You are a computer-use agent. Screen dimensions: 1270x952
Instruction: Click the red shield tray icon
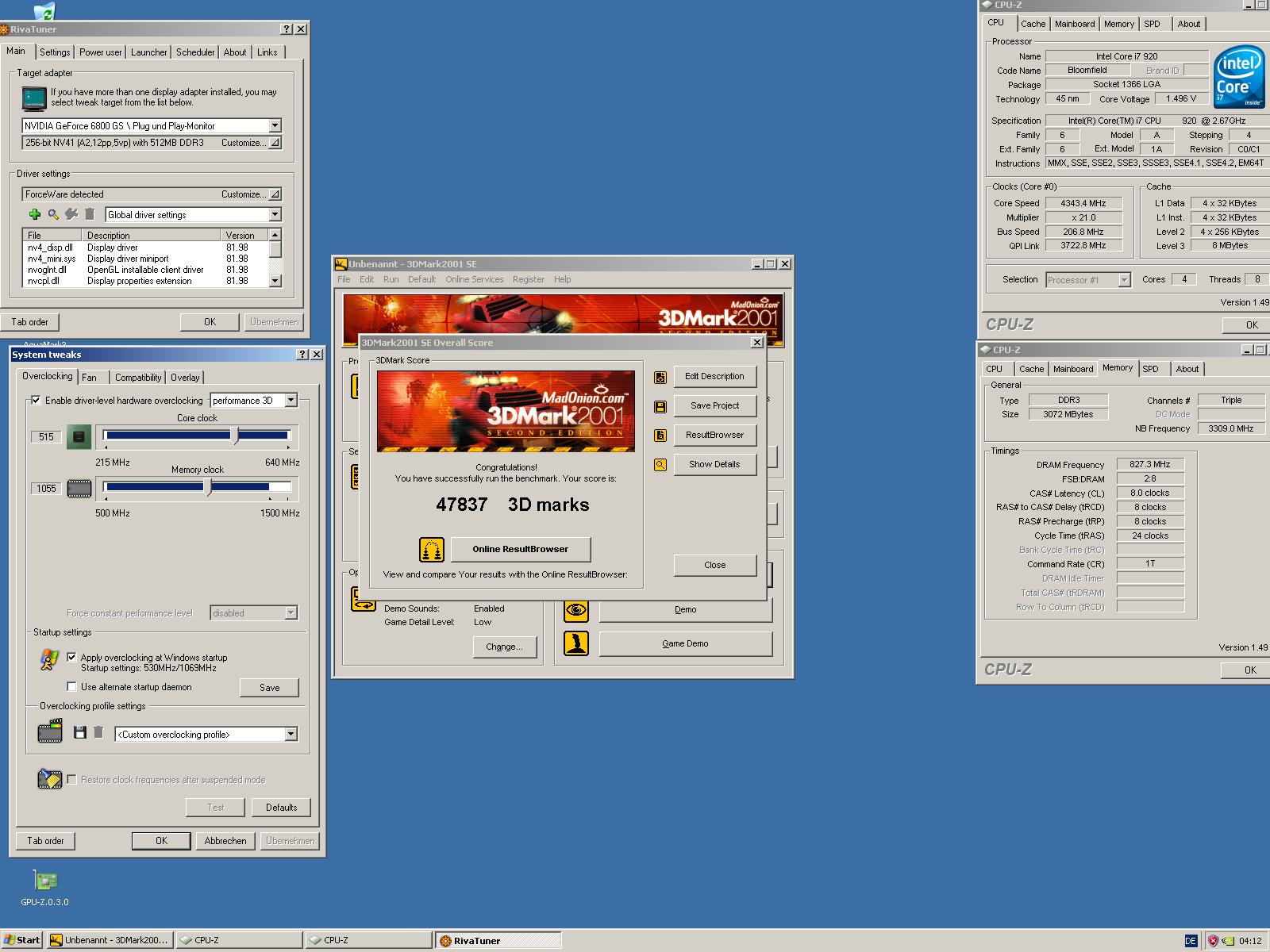click(x=1213, y=941)
